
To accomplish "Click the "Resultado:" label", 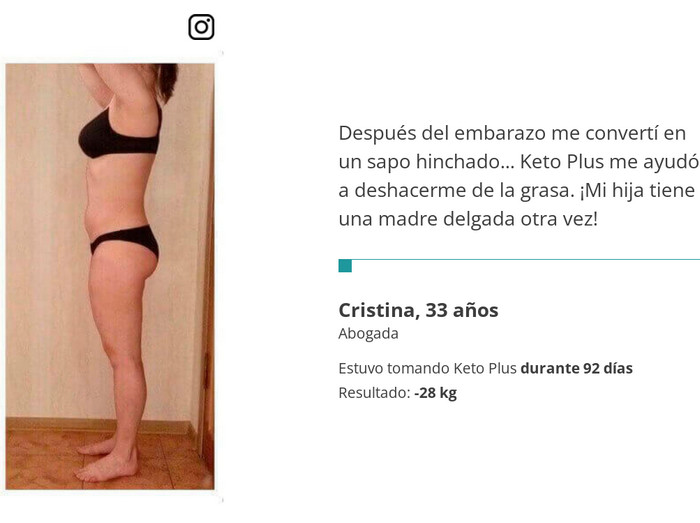I will click(374, 393).
